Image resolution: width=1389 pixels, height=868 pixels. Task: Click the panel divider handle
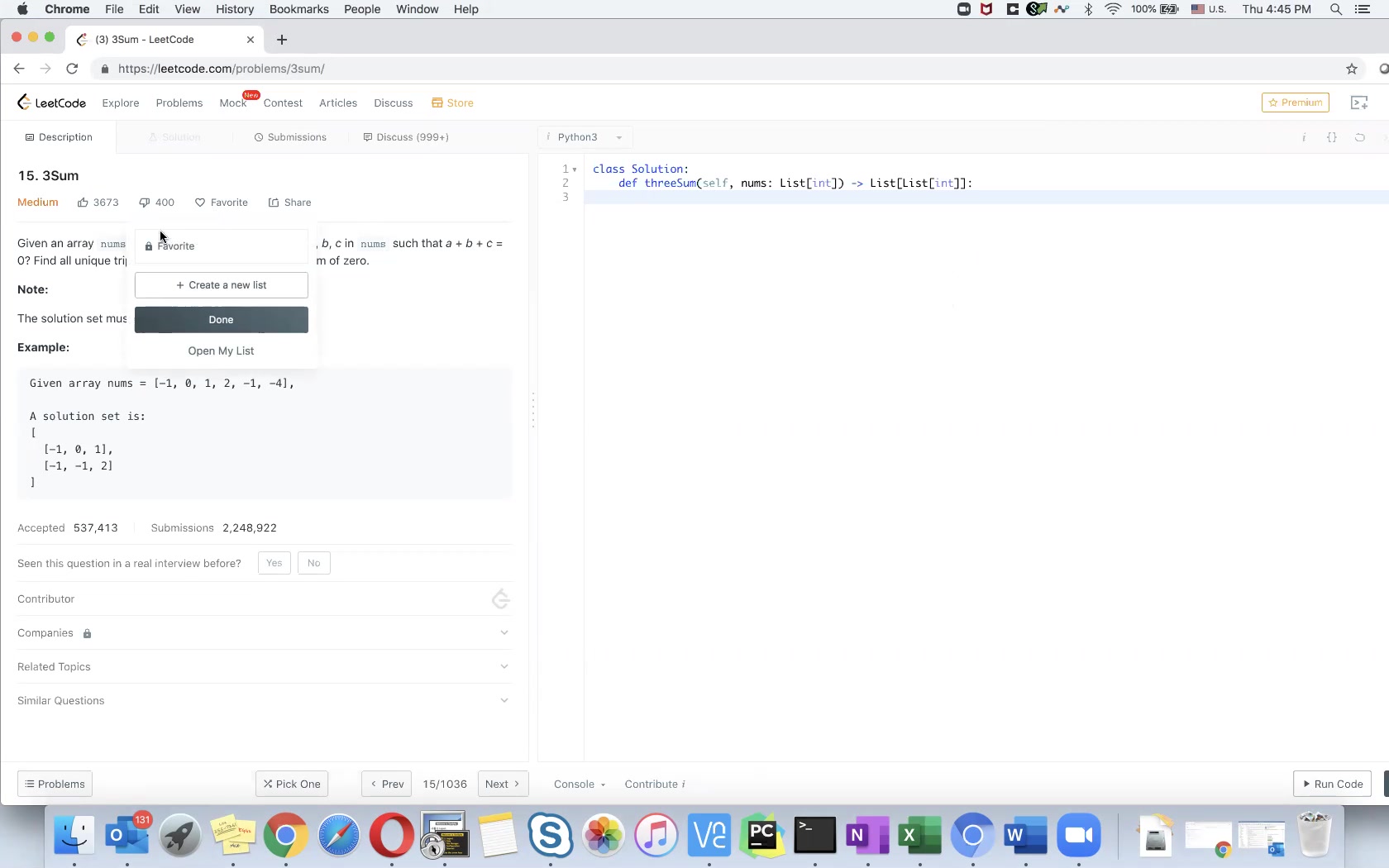(x=533, y=410)
